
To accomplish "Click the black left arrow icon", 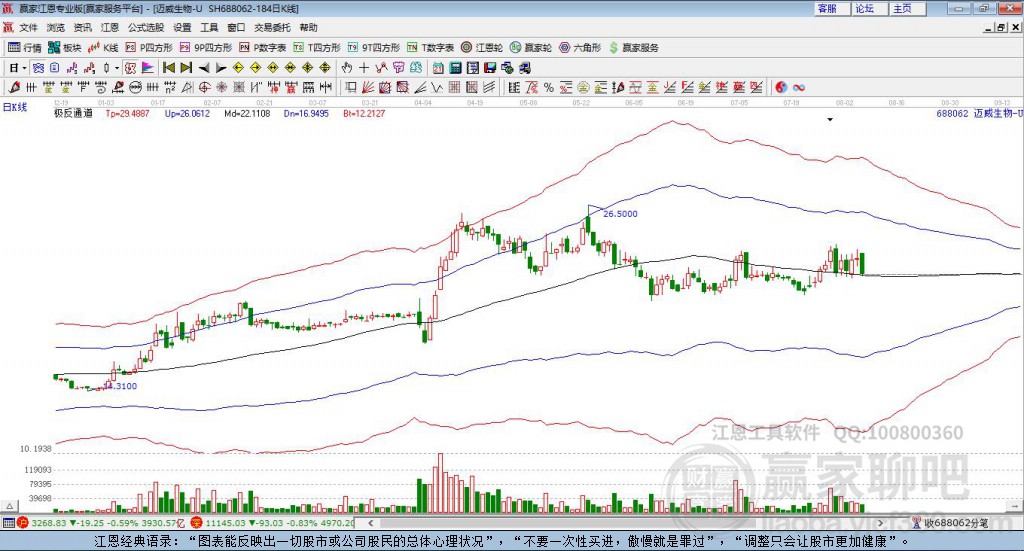I will pyautogui.click(x=204, y=68).
